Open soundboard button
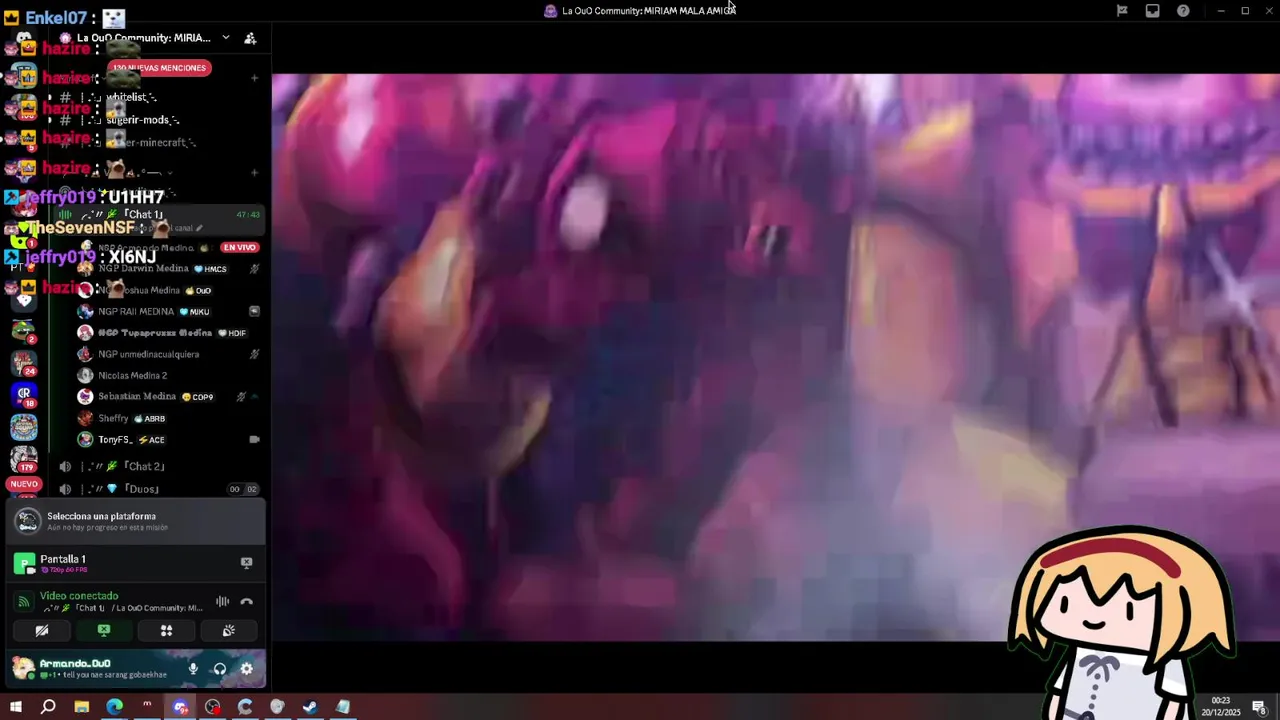The width and height of the screenshot is (1280, 720). point(228,631)
